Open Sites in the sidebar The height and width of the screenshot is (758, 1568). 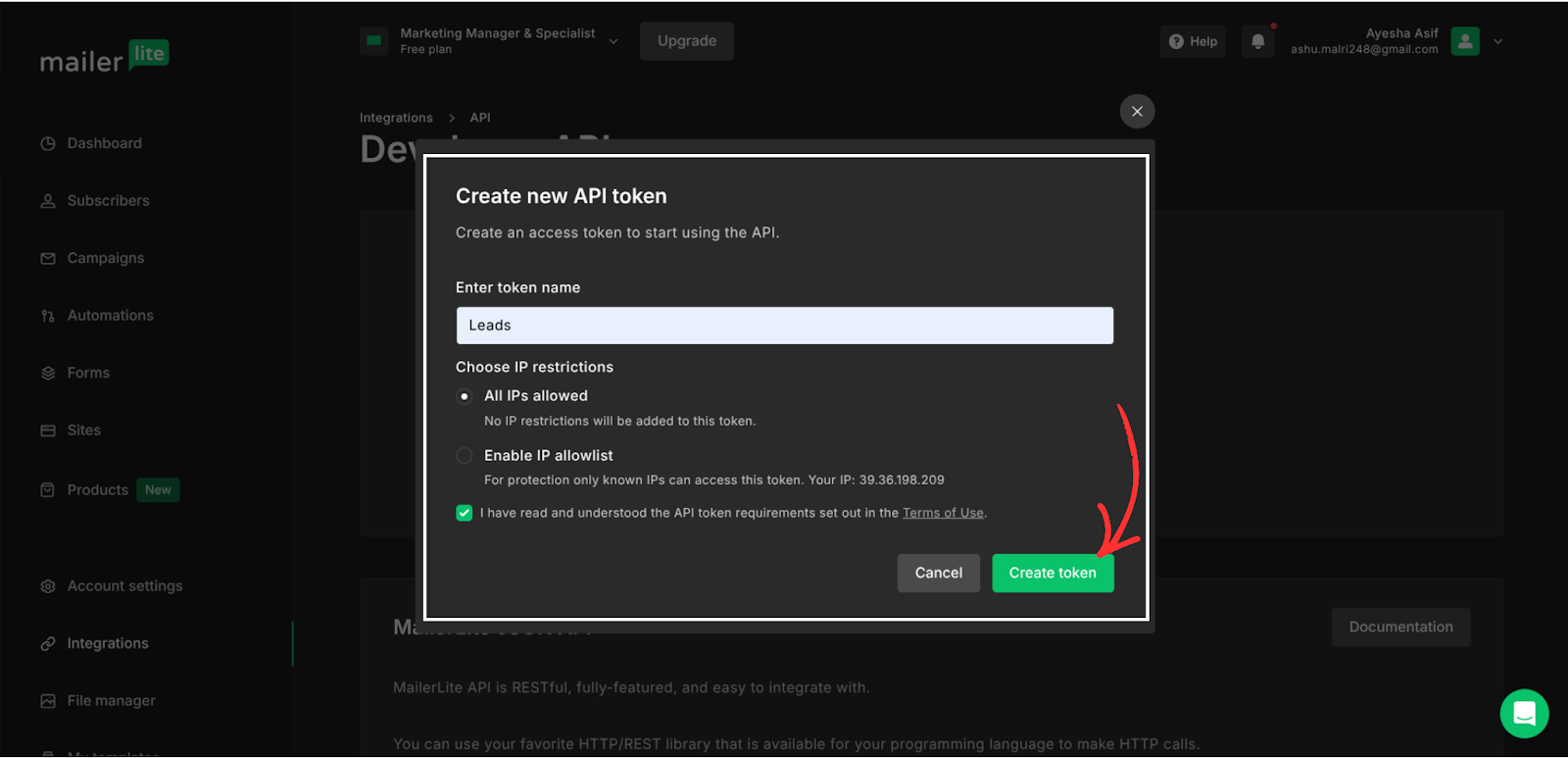83,430
